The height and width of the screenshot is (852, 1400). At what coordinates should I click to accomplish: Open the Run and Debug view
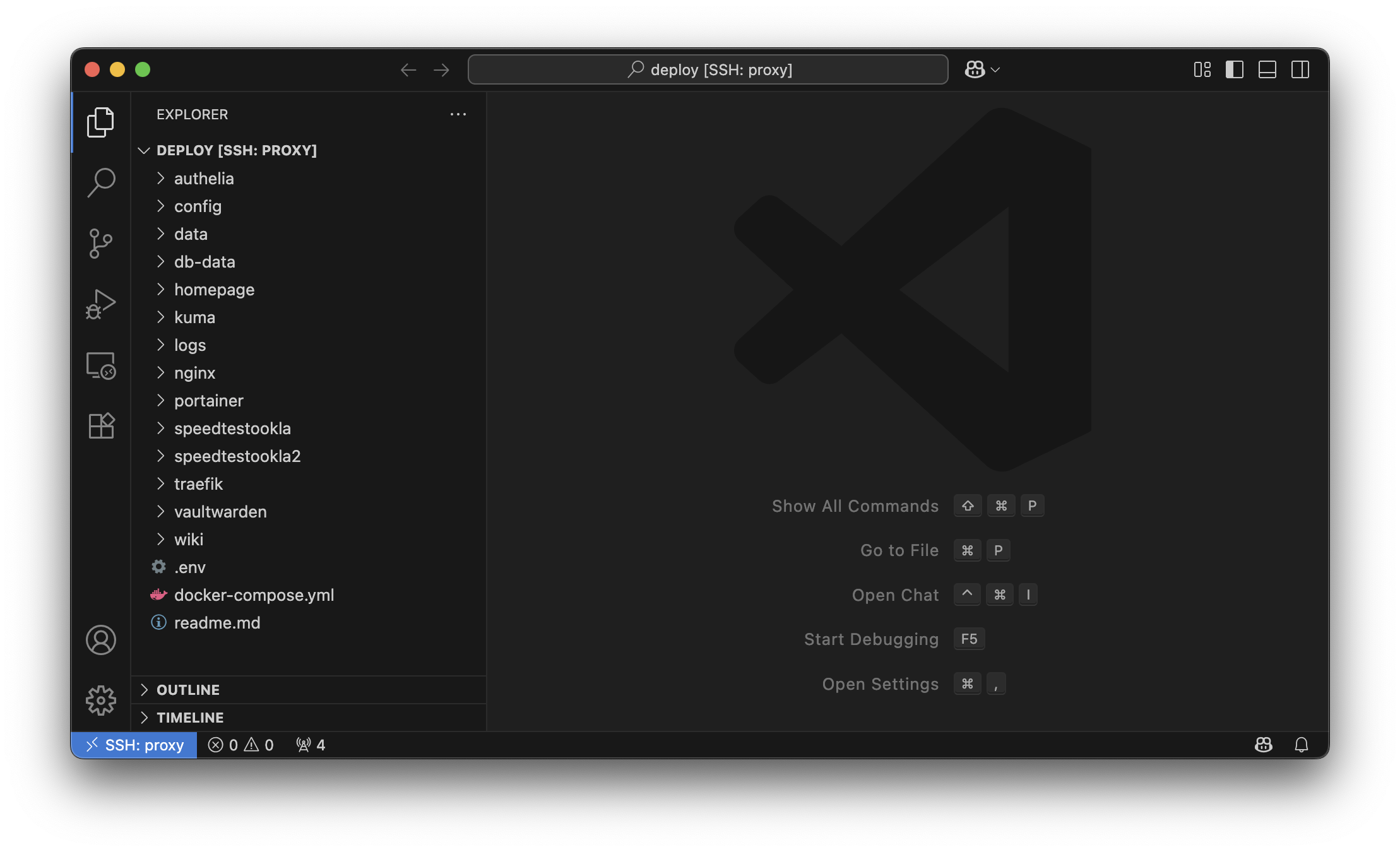click(x=101, y=304)
